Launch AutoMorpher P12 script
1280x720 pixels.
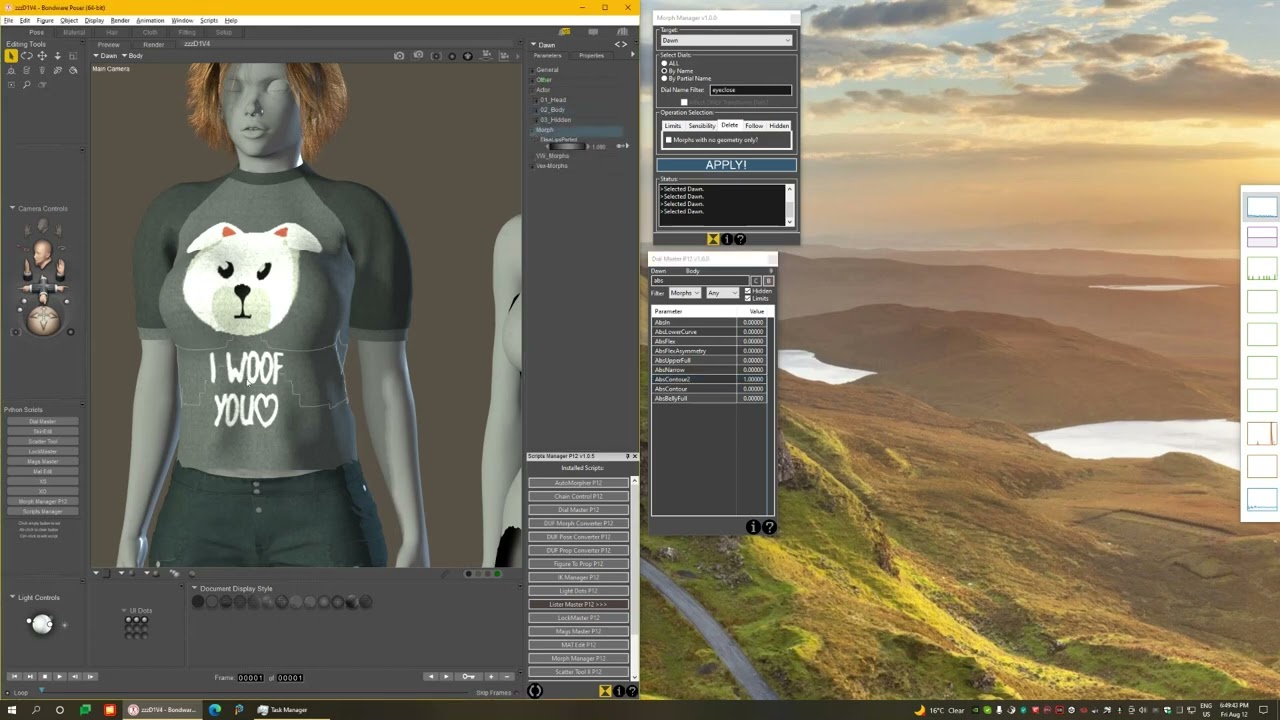click(579, 483)
